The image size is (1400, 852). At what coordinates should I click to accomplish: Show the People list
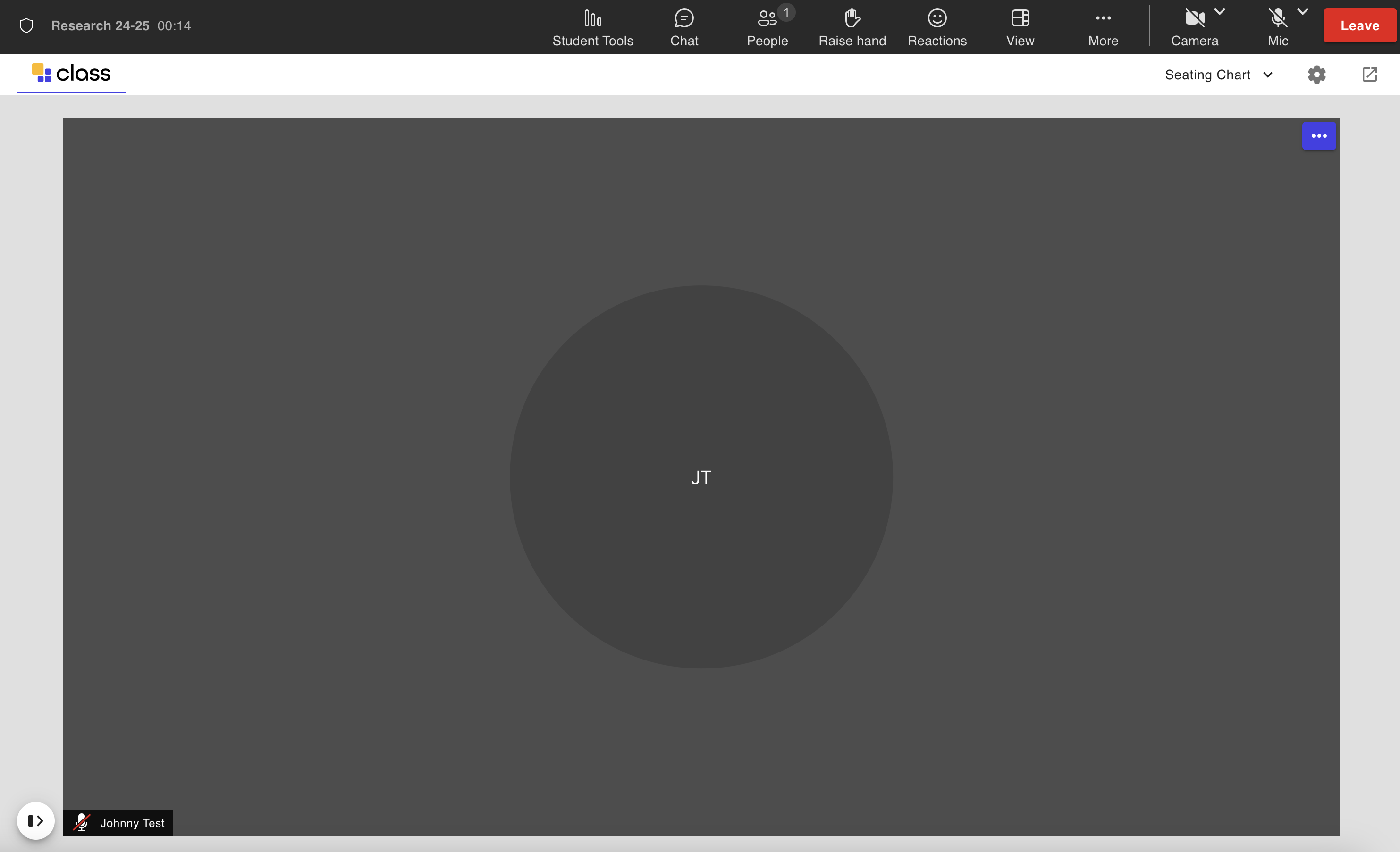click(x=767, y=27)
